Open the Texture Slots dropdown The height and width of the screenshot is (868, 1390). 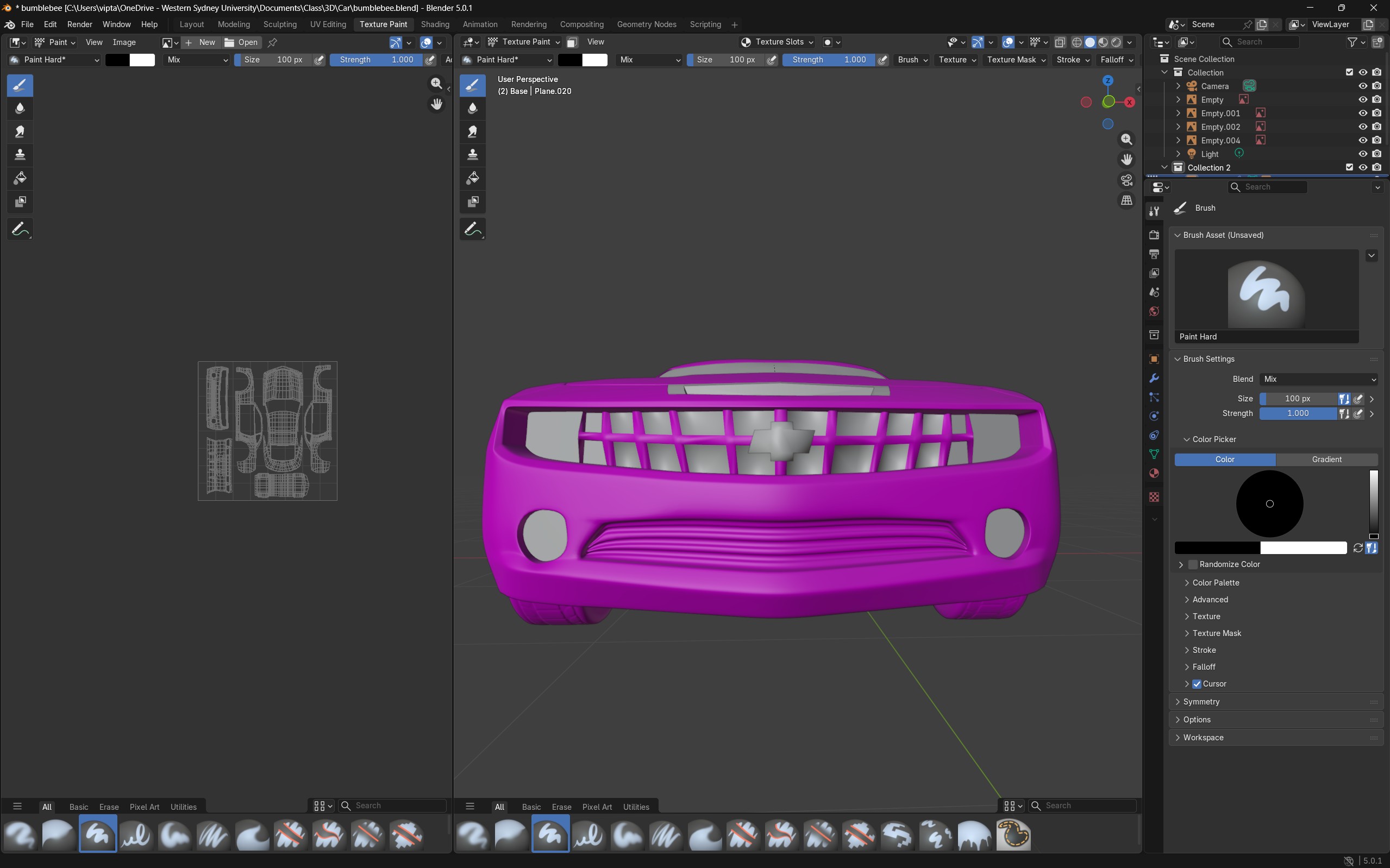tap(777, 42)
